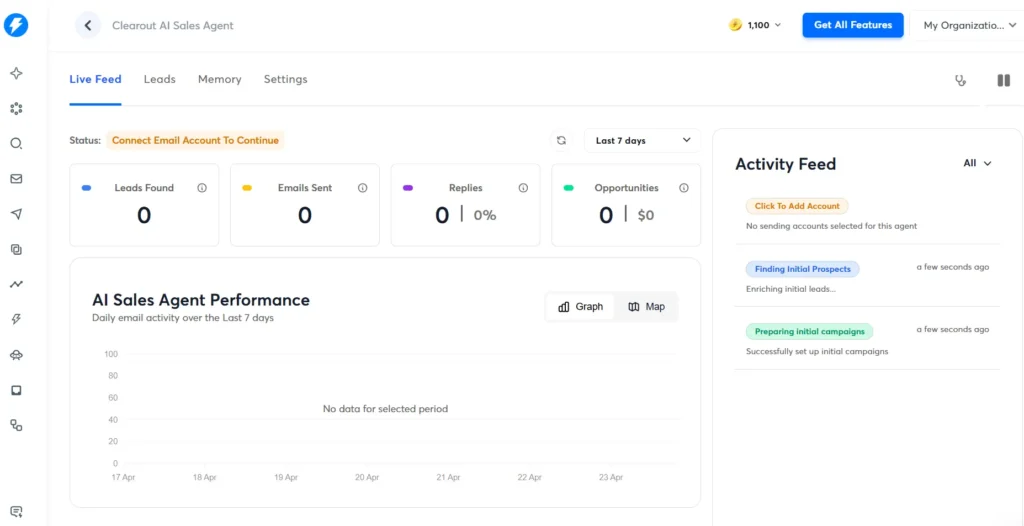Show info for Leads Found
This screenshot has height=526, width=1024.
(202, 188)
